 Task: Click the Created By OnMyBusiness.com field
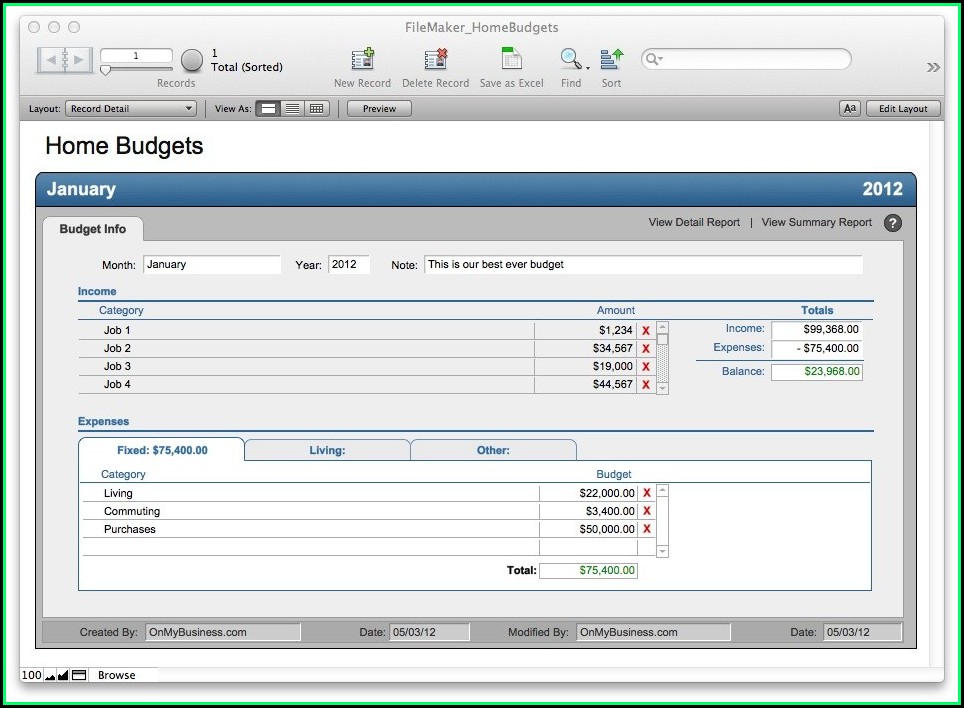point(223,632)
